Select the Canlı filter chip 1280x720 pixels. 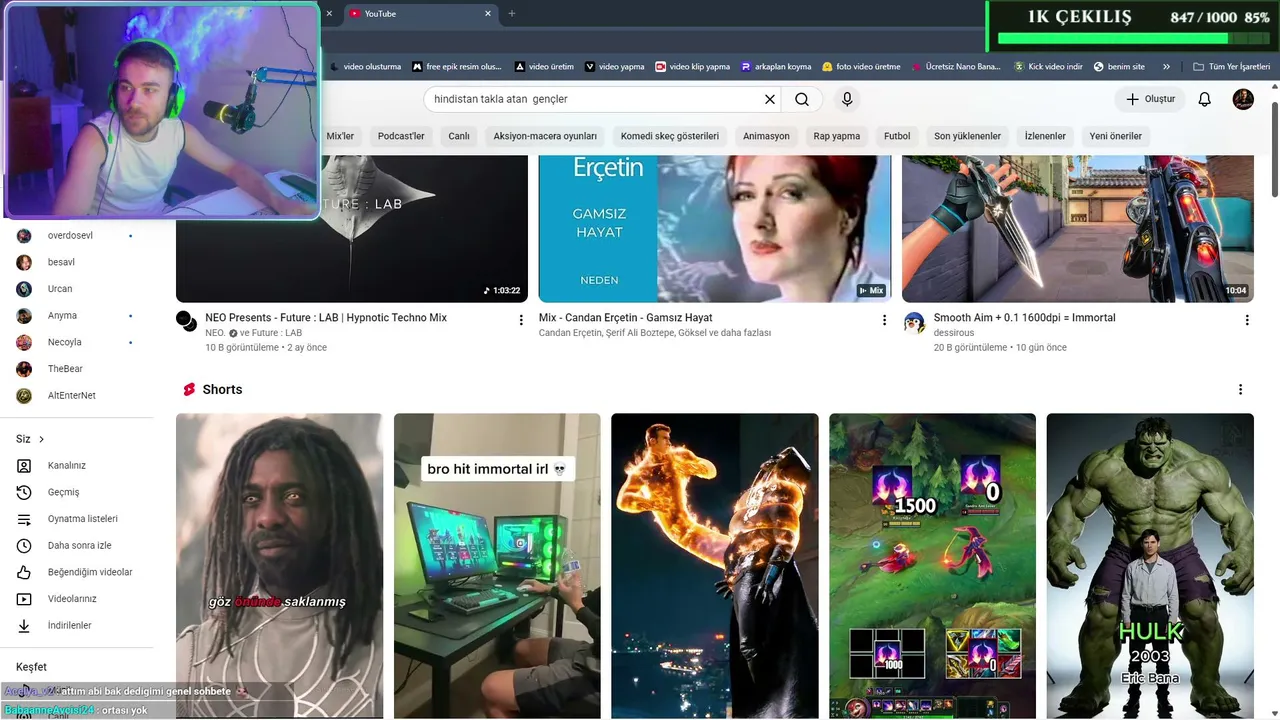(459, 136)
